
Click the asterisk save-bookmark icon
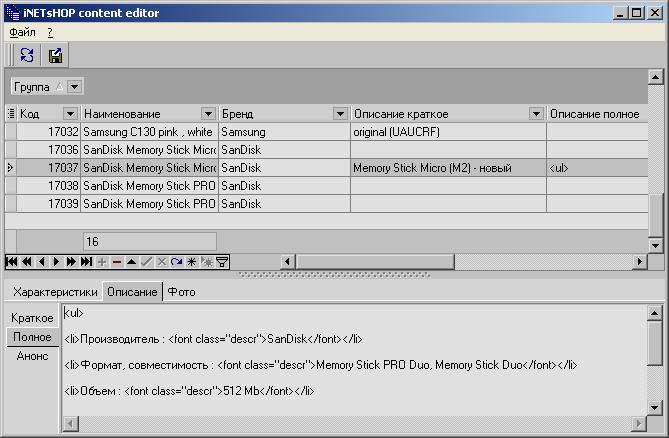pyautogui.click(x=191, y=261)
